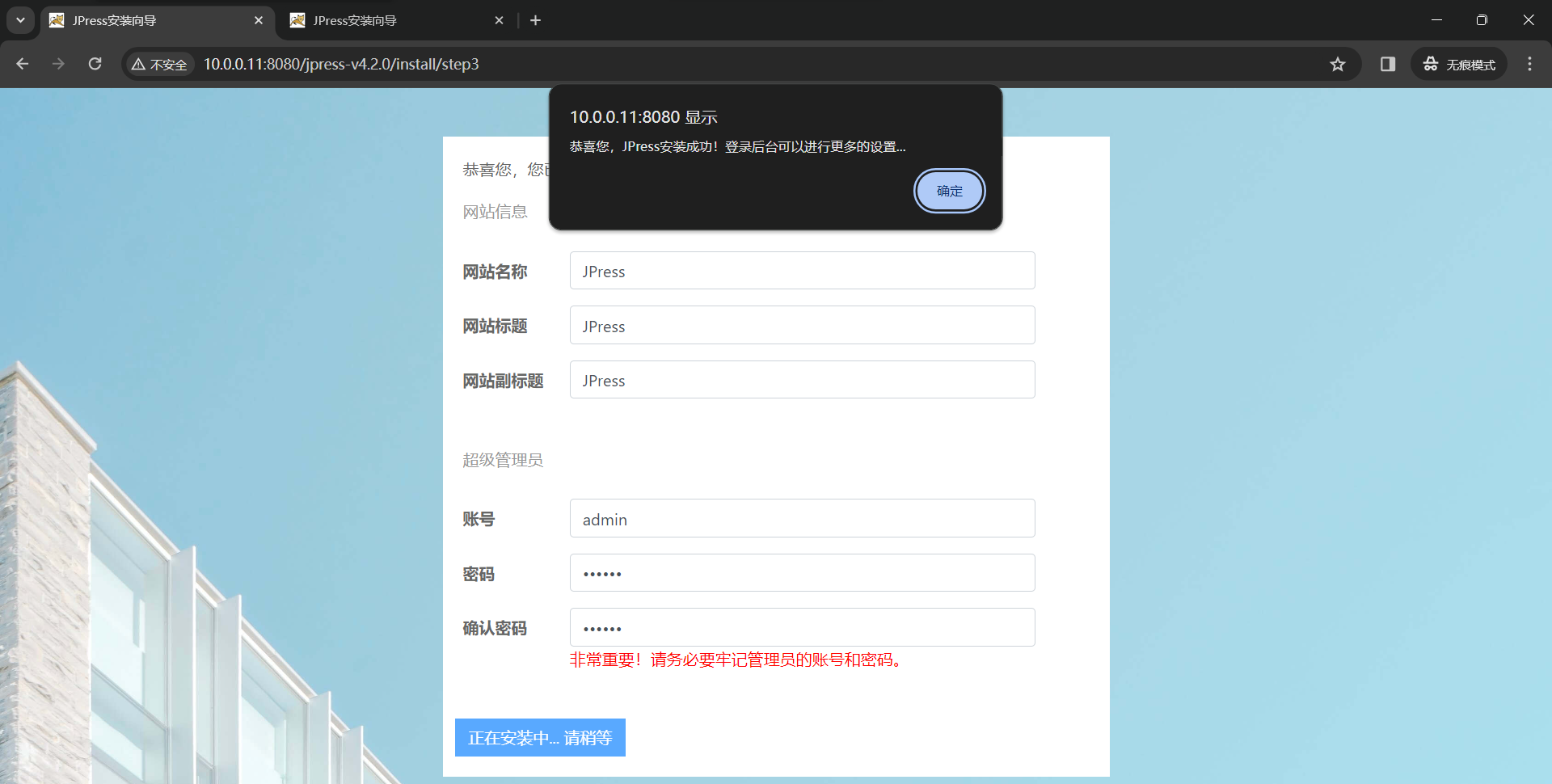Reload the current page

click(95, 64)
